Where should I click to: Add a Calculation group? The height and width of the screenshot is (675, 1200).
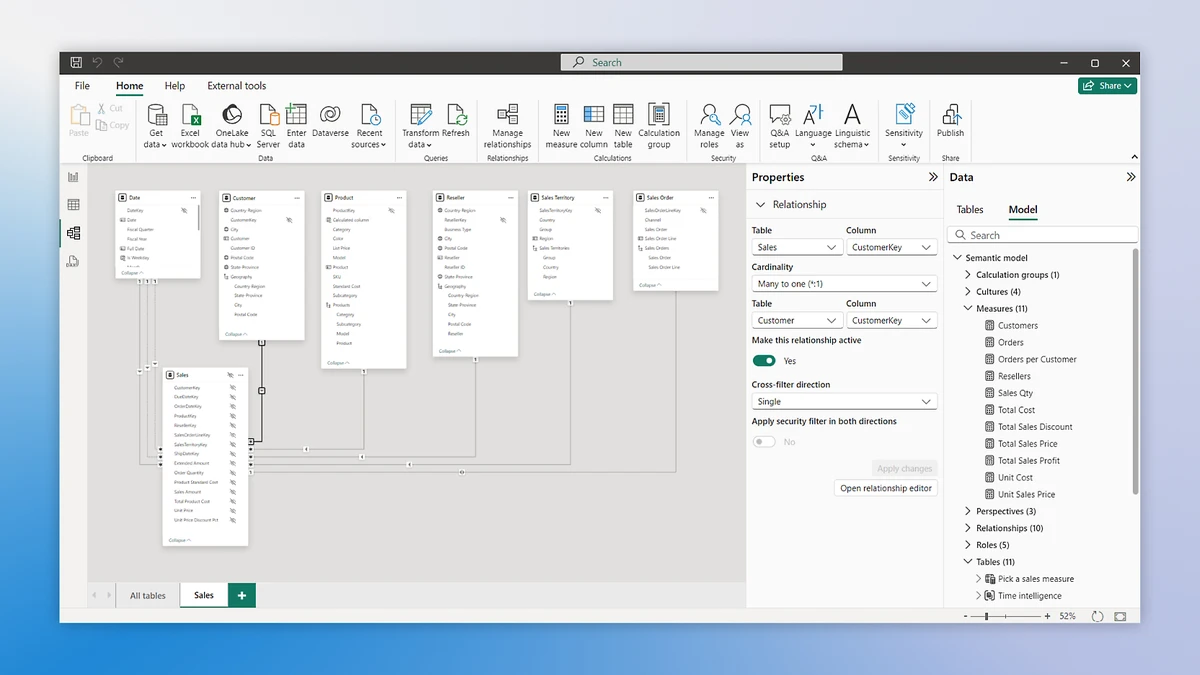[x=659, y=126]
